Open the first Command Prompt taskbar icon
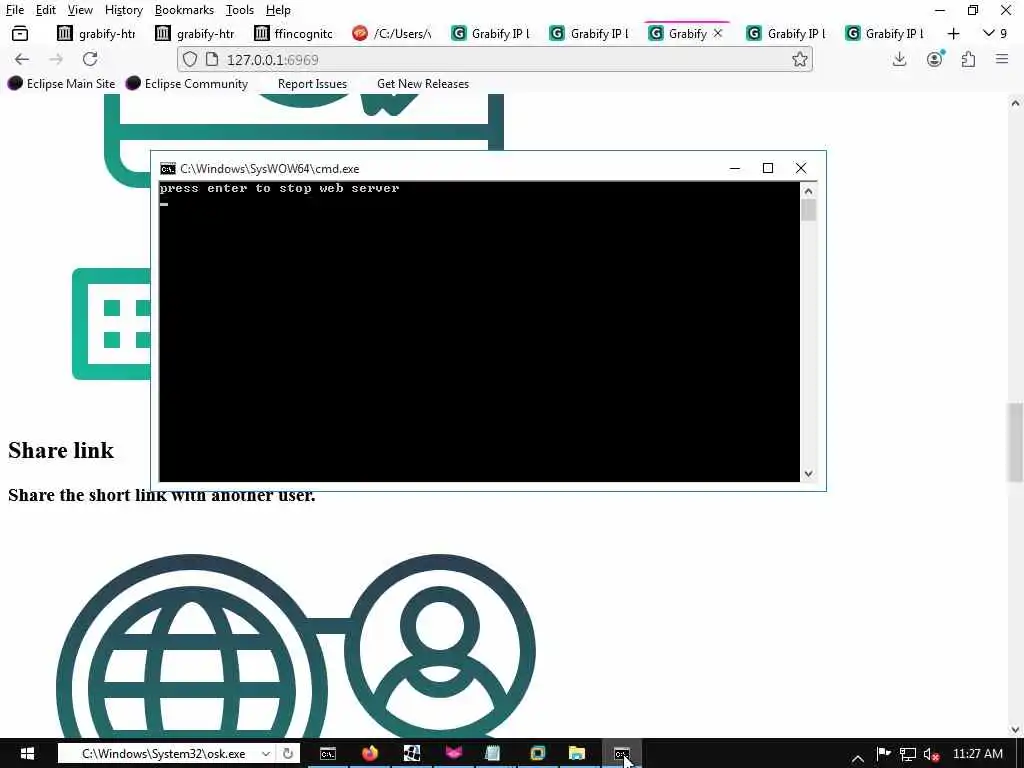This screenshot has height=768, width=1024. [328, 753]
